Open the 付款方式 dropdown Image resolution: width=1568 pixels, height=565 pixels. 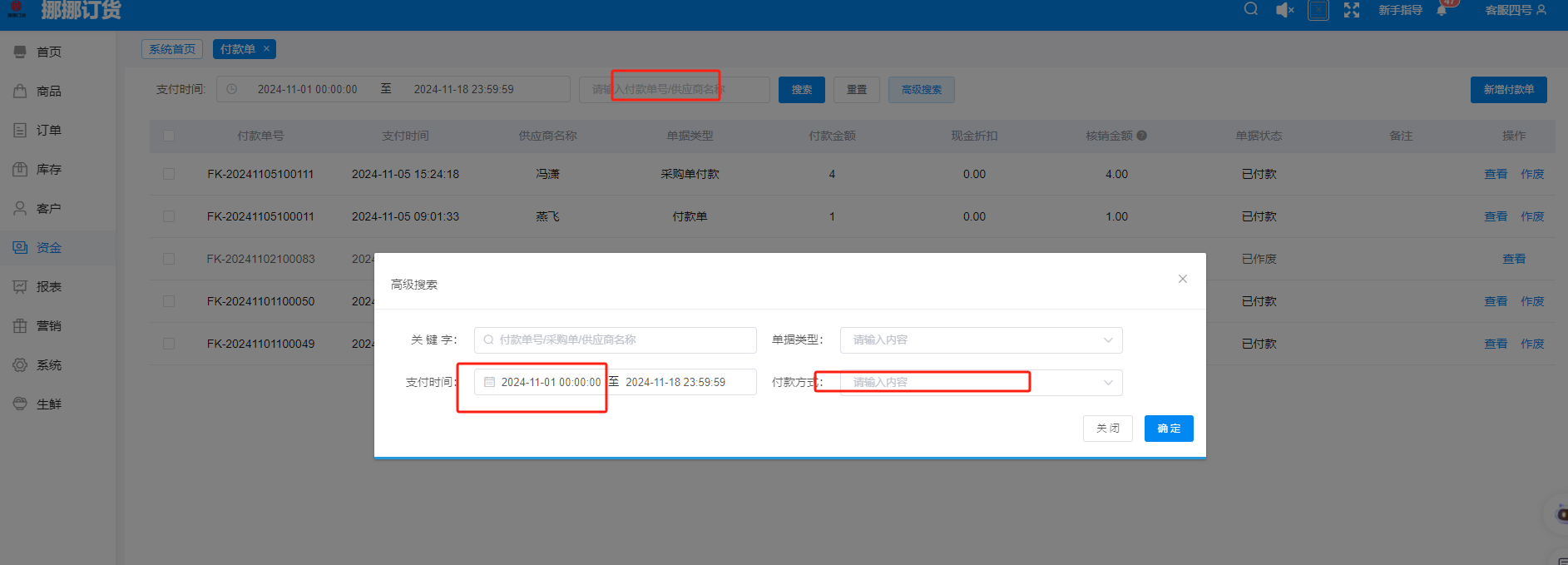pos(981,382)
